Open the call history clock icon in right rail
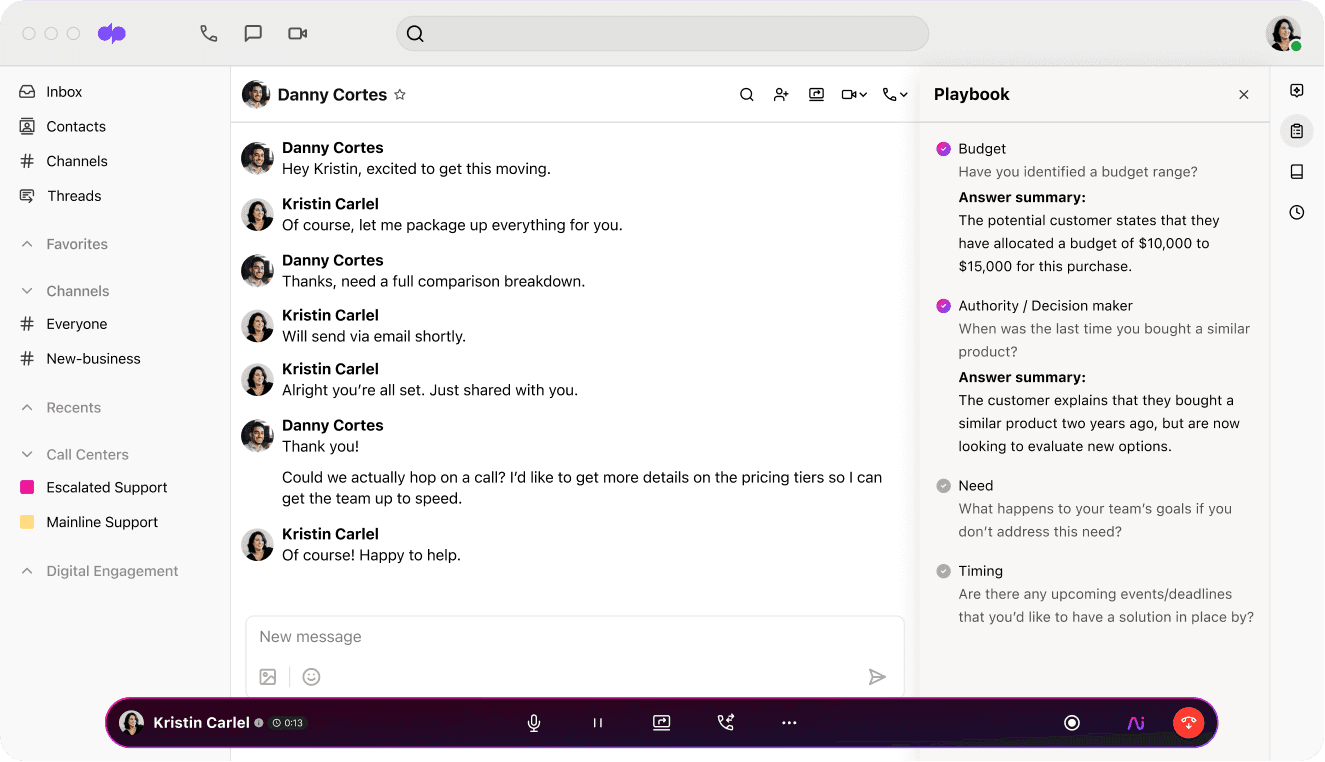This screenshot has width=1325, height=762. [x=1296, y=212]
